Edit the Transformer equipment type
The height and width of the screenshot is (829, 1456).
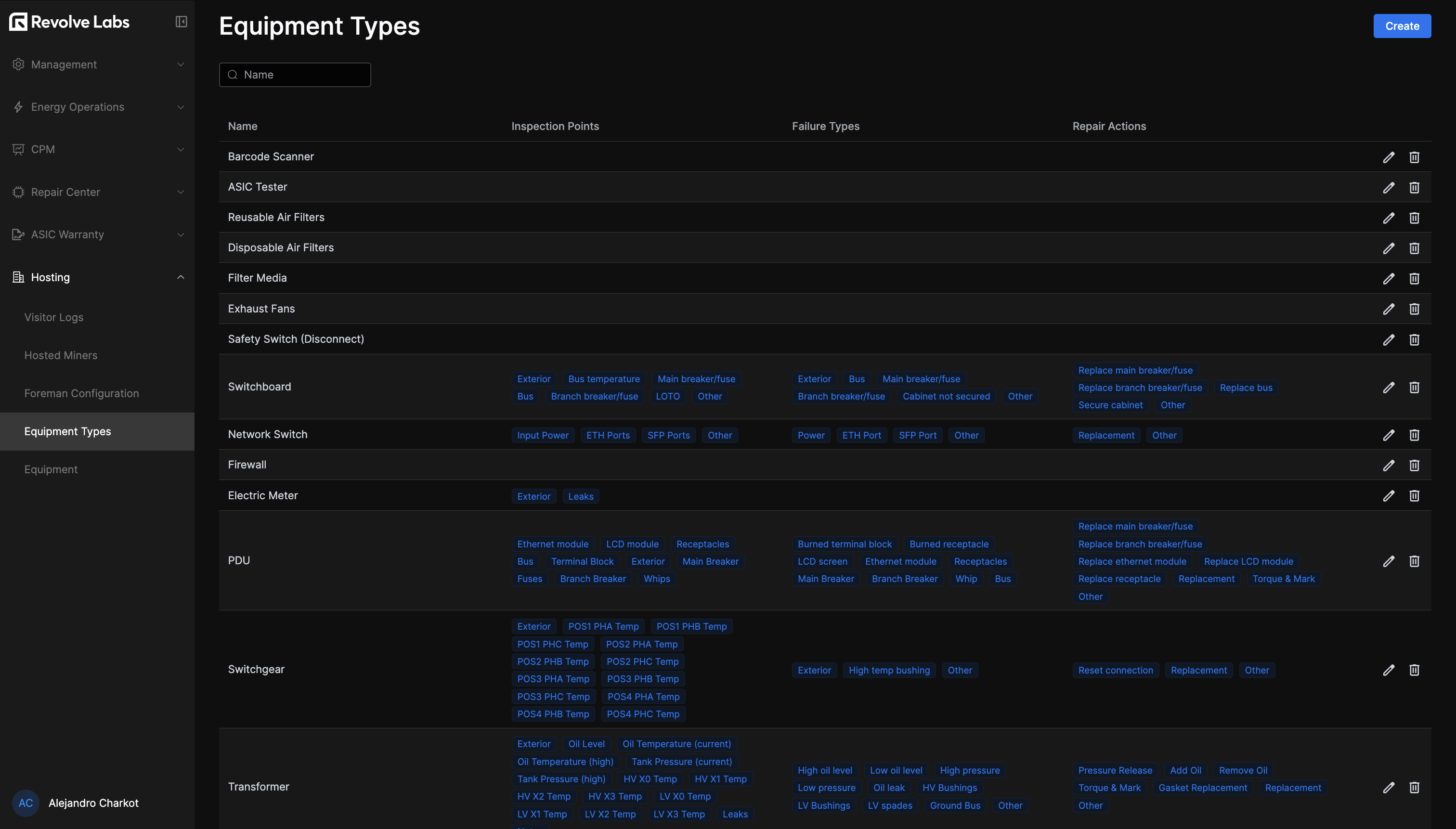[1389, 788]
